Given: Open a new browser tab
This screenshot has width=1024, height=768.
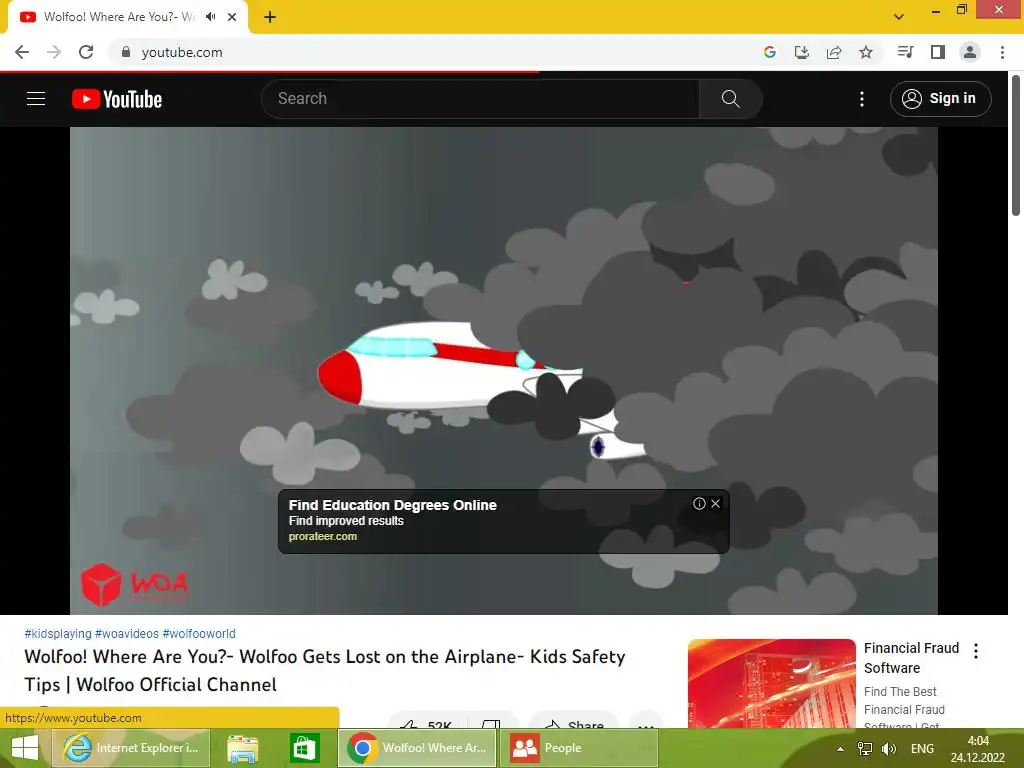Looking at the screenshot, I should (x=270, y=17).
